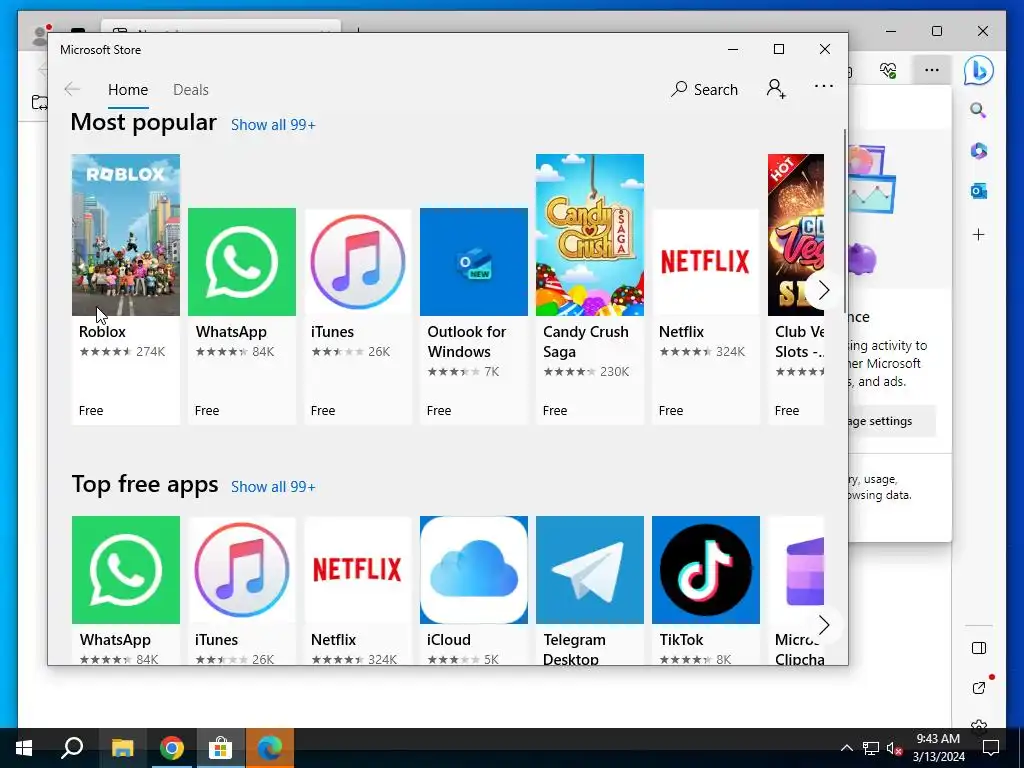This screenshot has height=768, width=1024.
Task: Open Microsoft 365 icon in Edge sidebar
Action: (x=978, y=151)
